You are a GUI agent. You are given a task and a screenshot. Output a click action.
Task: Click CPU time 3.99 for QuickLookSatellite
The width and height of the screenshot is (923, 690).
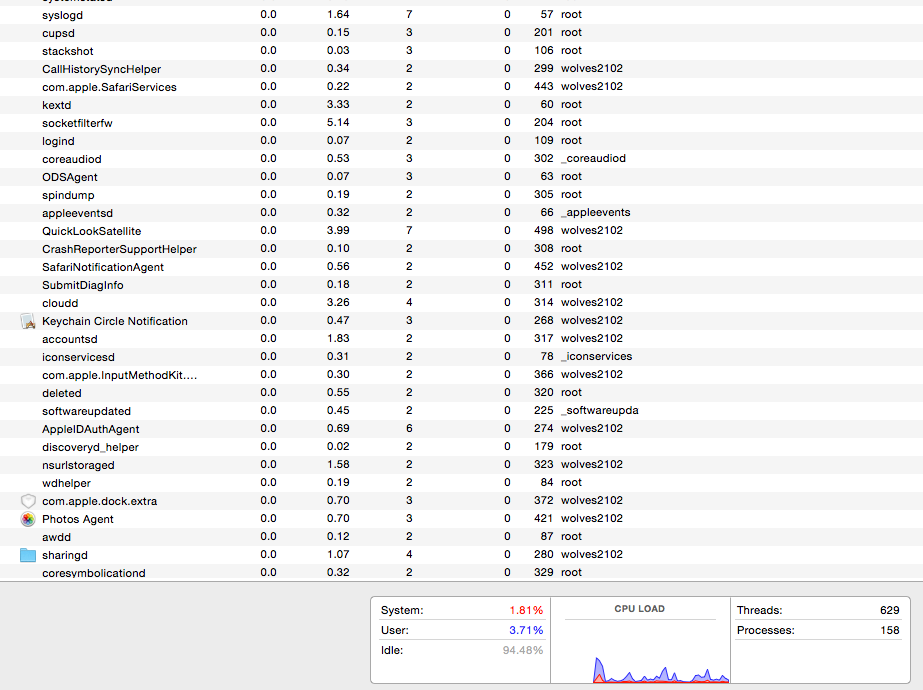[x=338, y=230]
